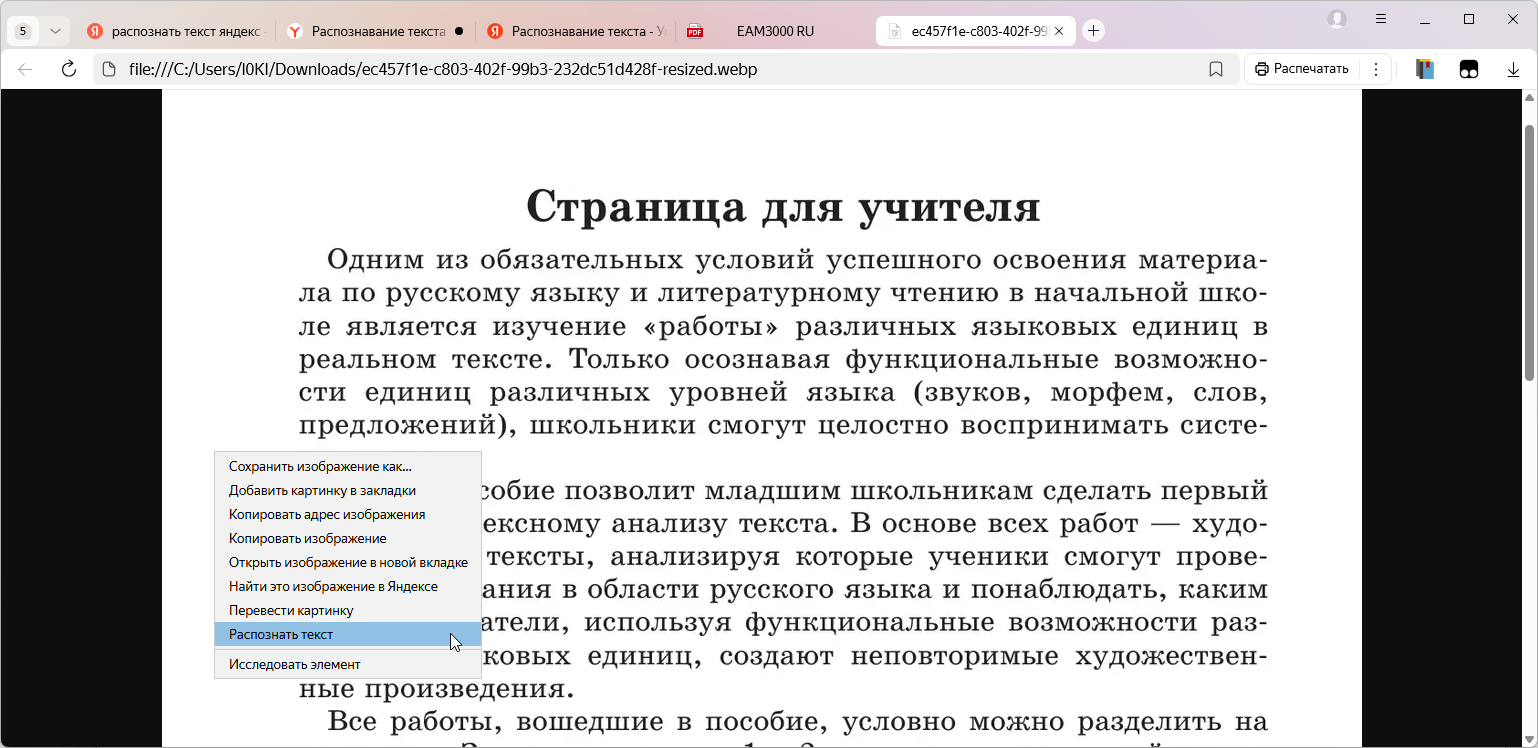
Task: Click the round black extension icon
Action: click(x=1468, y=68)
